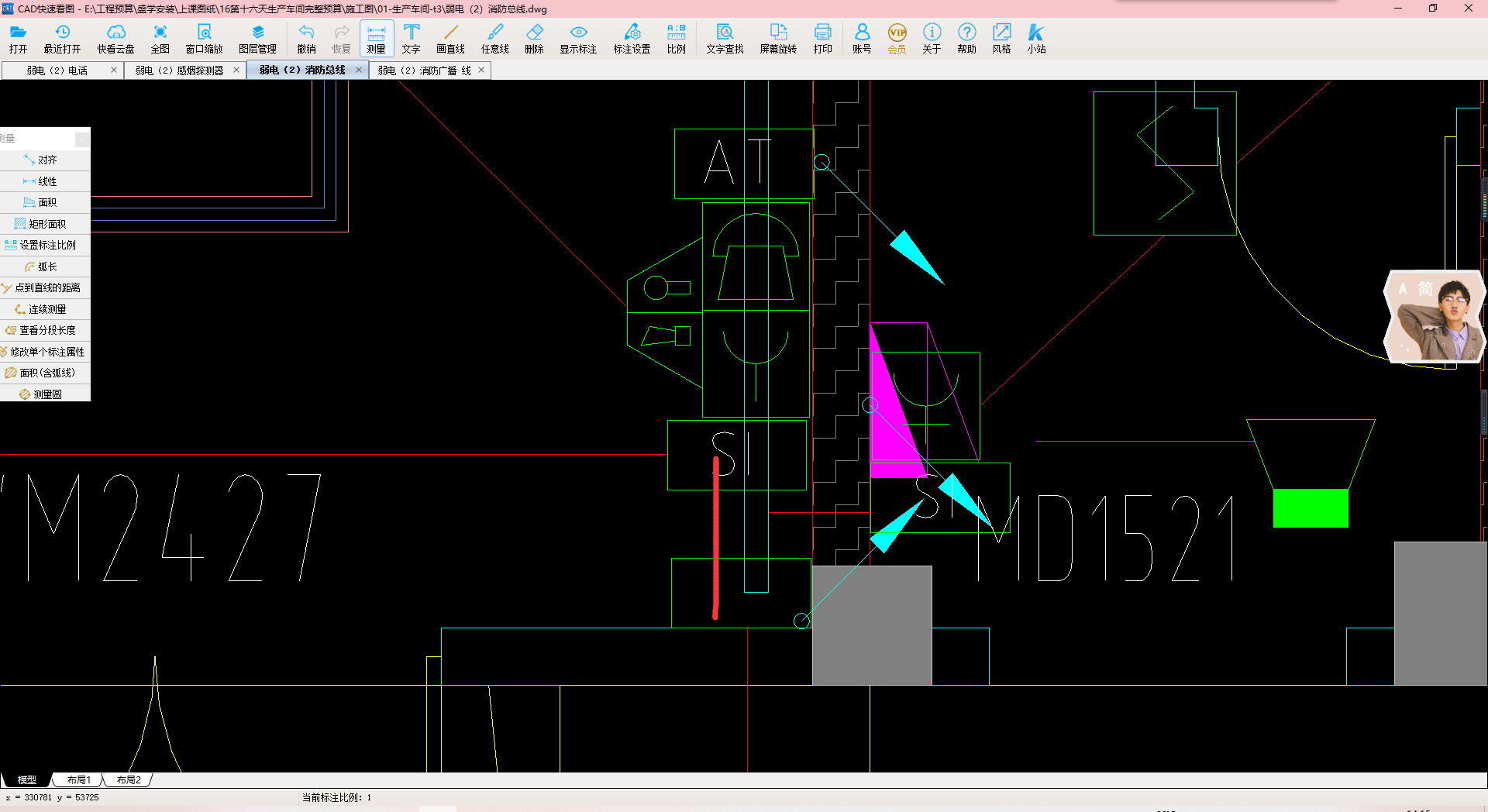Choose 点到直线的距离 measurement
Viewport: 1488px width, 812px height.
[45, 287]
